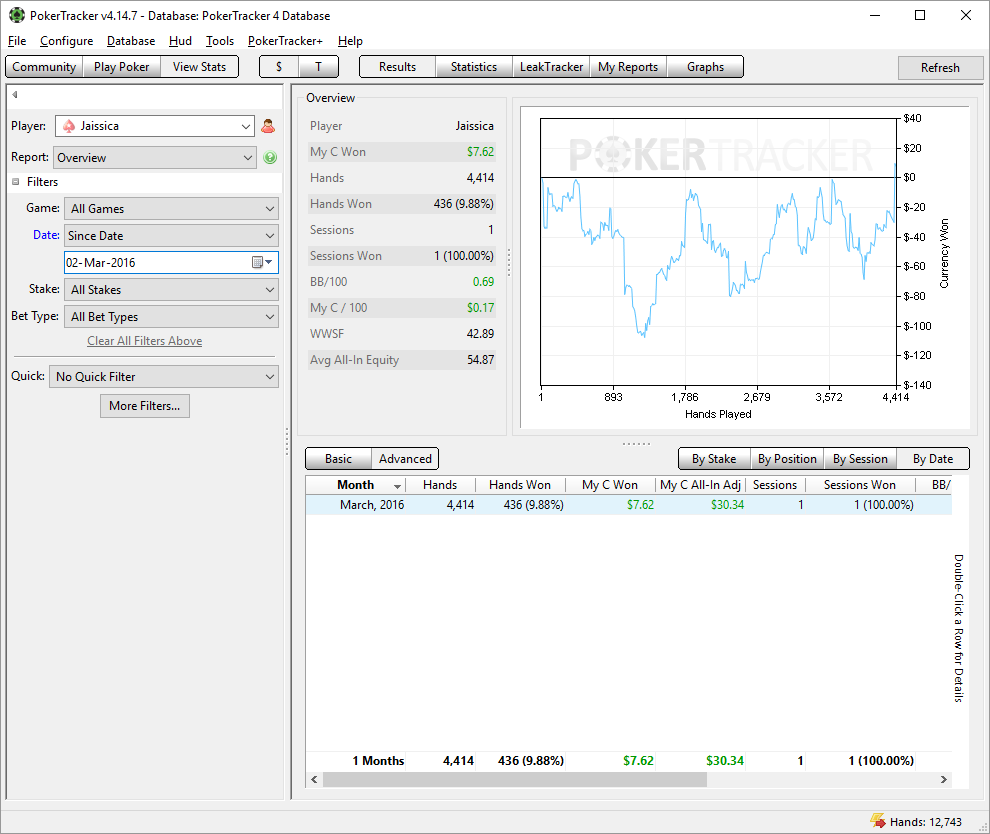Collapse the Filters section
990x834 pixels.
16,182
